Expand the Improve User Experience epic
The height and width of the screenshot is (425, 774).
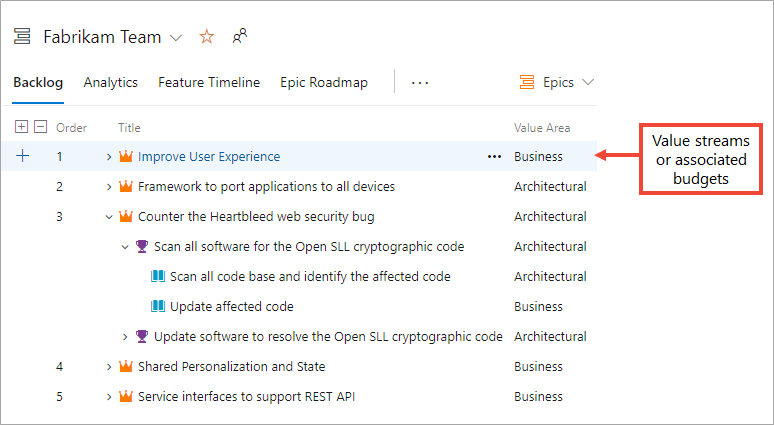click(x=110, y=157)
